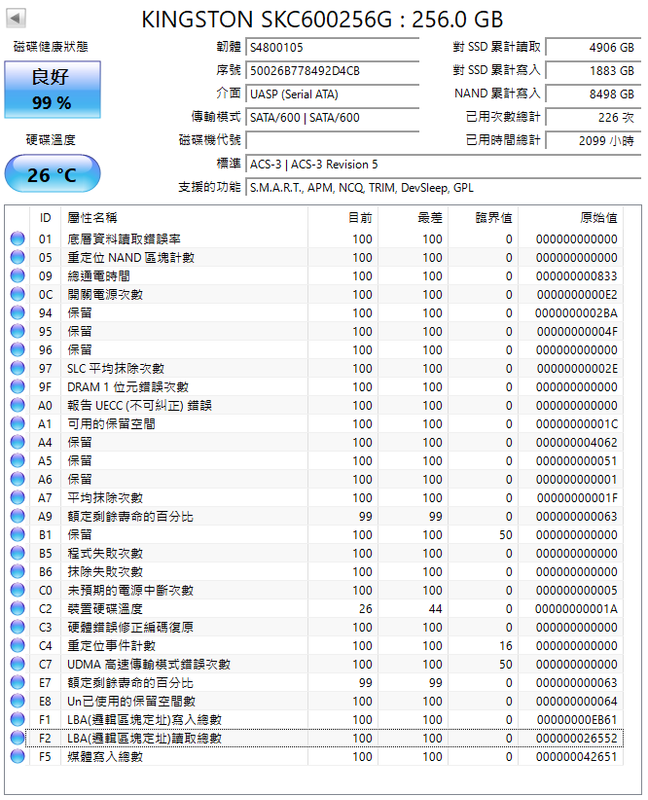Image resolution: width=648 pixels, height=800 pixels.
Task: Select the SLC 平均抹除次數 attribute name
Action: pos(116,368)
